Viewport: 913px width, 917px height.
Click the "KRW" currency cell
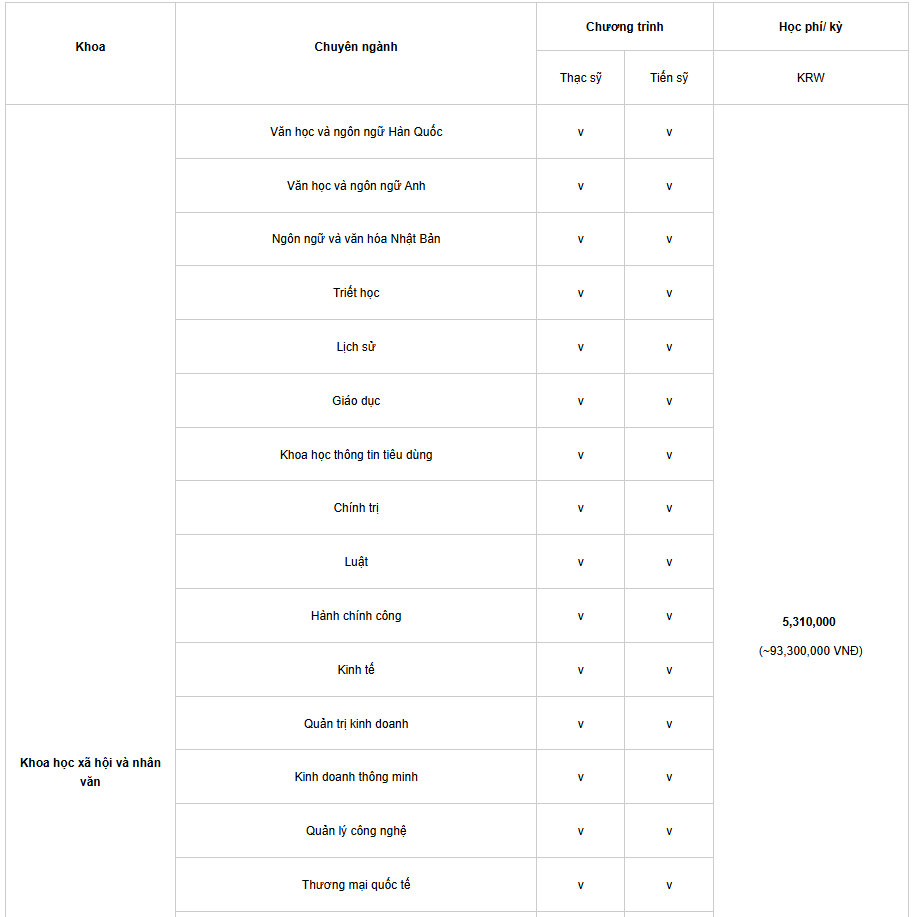810,78
